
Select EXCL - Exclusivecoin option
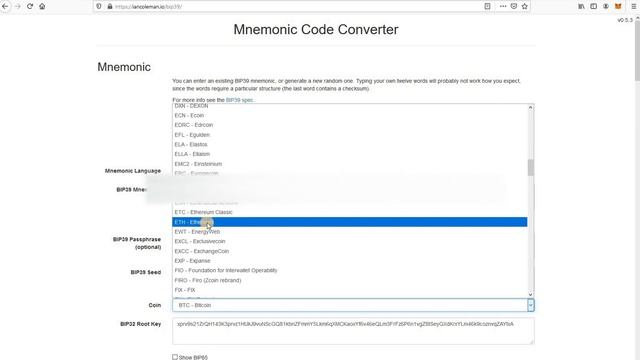pos(349,241)
